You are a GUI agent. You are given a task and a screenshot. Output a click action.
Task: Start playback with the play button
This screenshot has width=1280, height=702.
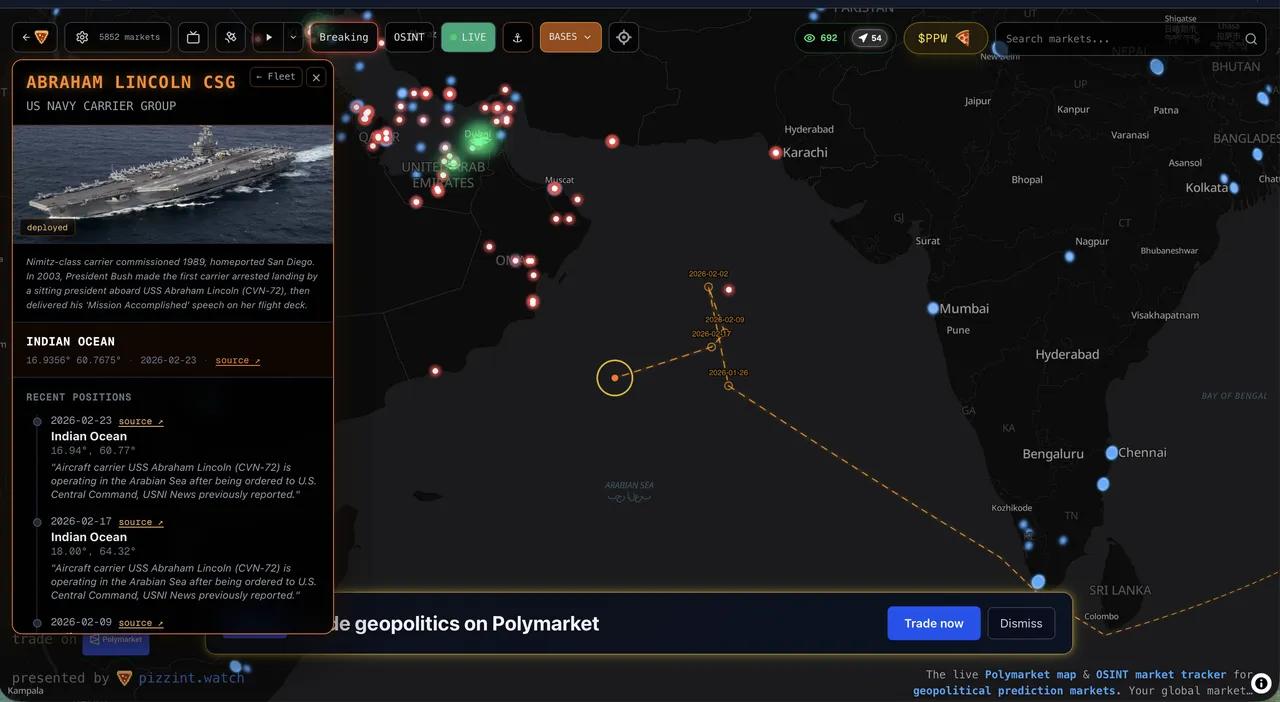click(x=268, y=37)
